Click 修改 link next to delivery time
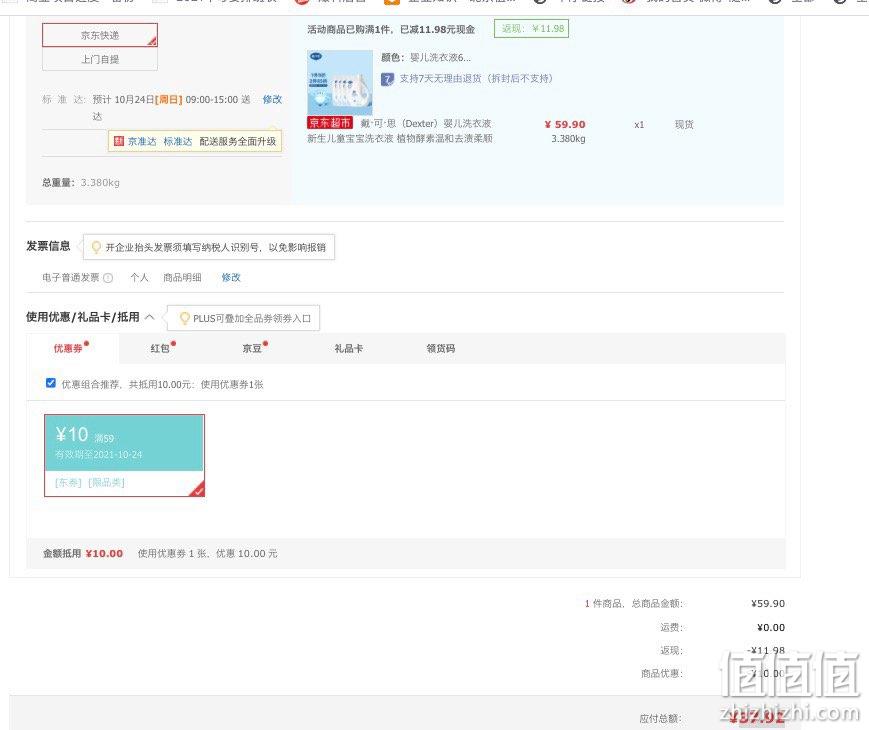The height and width of the screenshot is (730, 869). coord(272,99)
